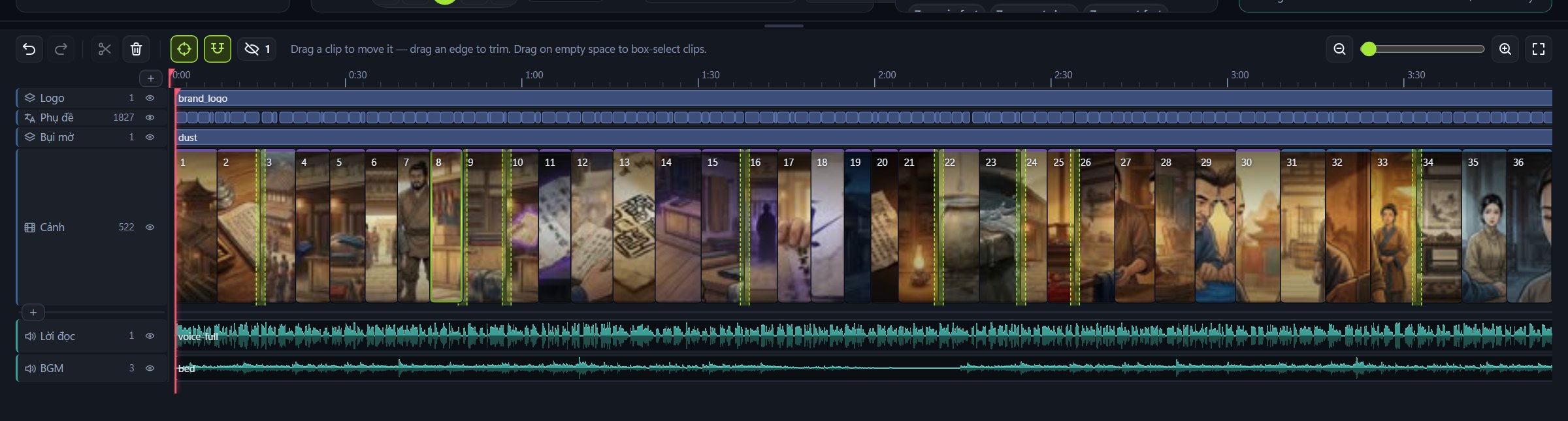Toggle visibility of the Cảnh track
The image size is (1568, 421).
point(150,227)
